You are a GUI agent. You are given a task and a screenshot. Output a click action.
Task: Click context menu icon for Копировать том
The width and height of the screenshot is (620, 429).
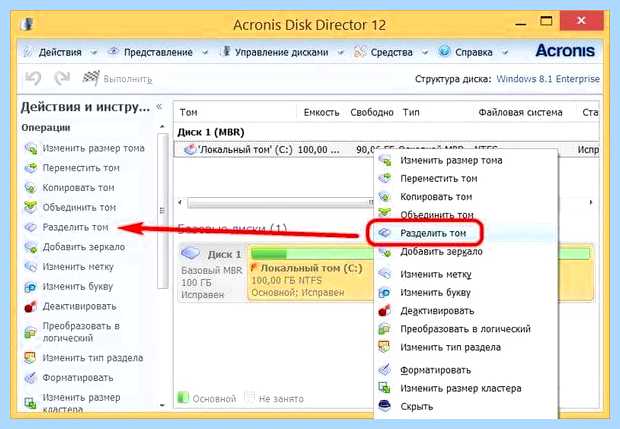385,197
